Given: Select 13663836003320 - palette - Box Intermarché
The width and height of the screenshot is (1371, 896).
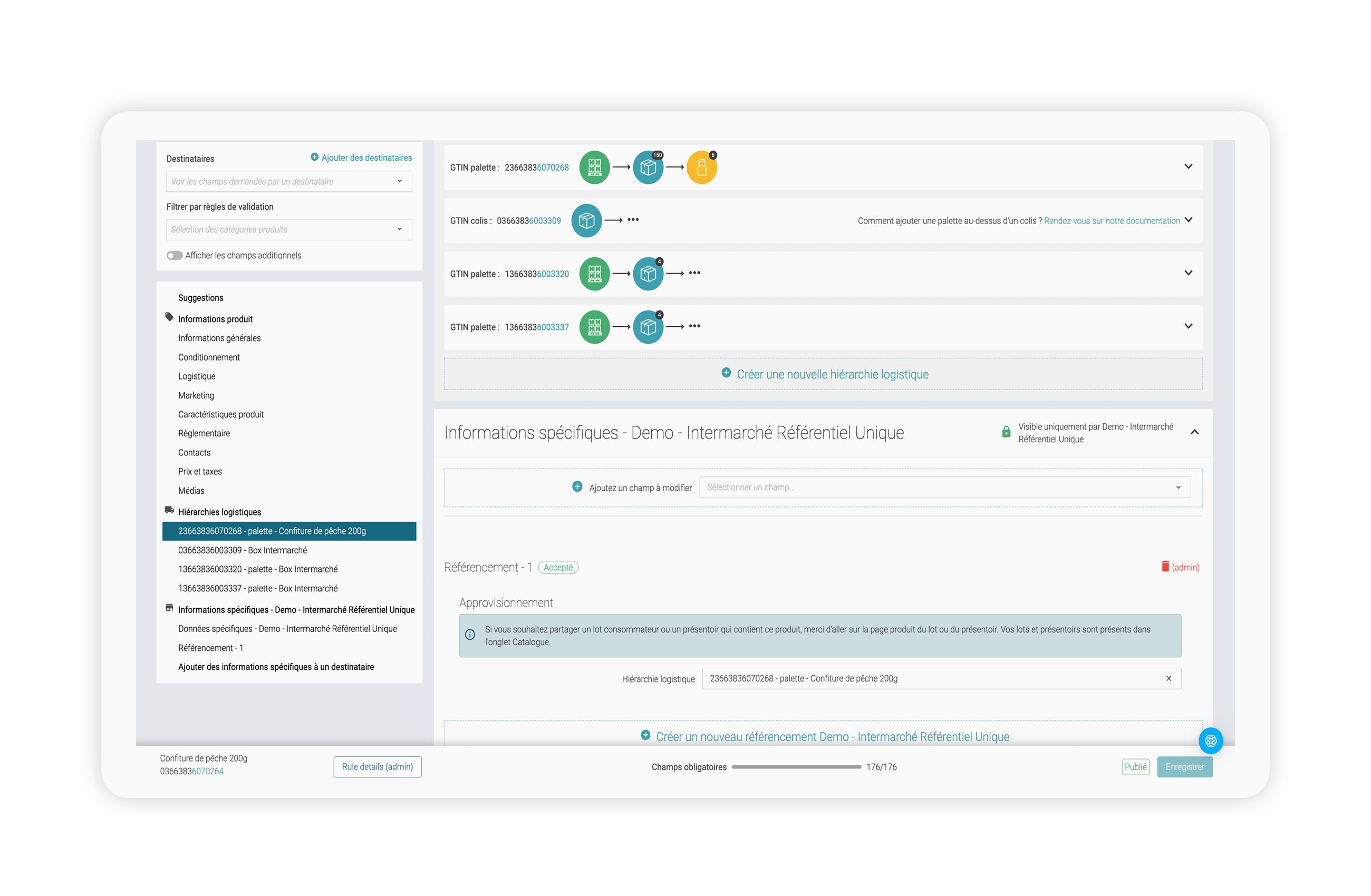Looking at the screenshot, I should (257, 569).
